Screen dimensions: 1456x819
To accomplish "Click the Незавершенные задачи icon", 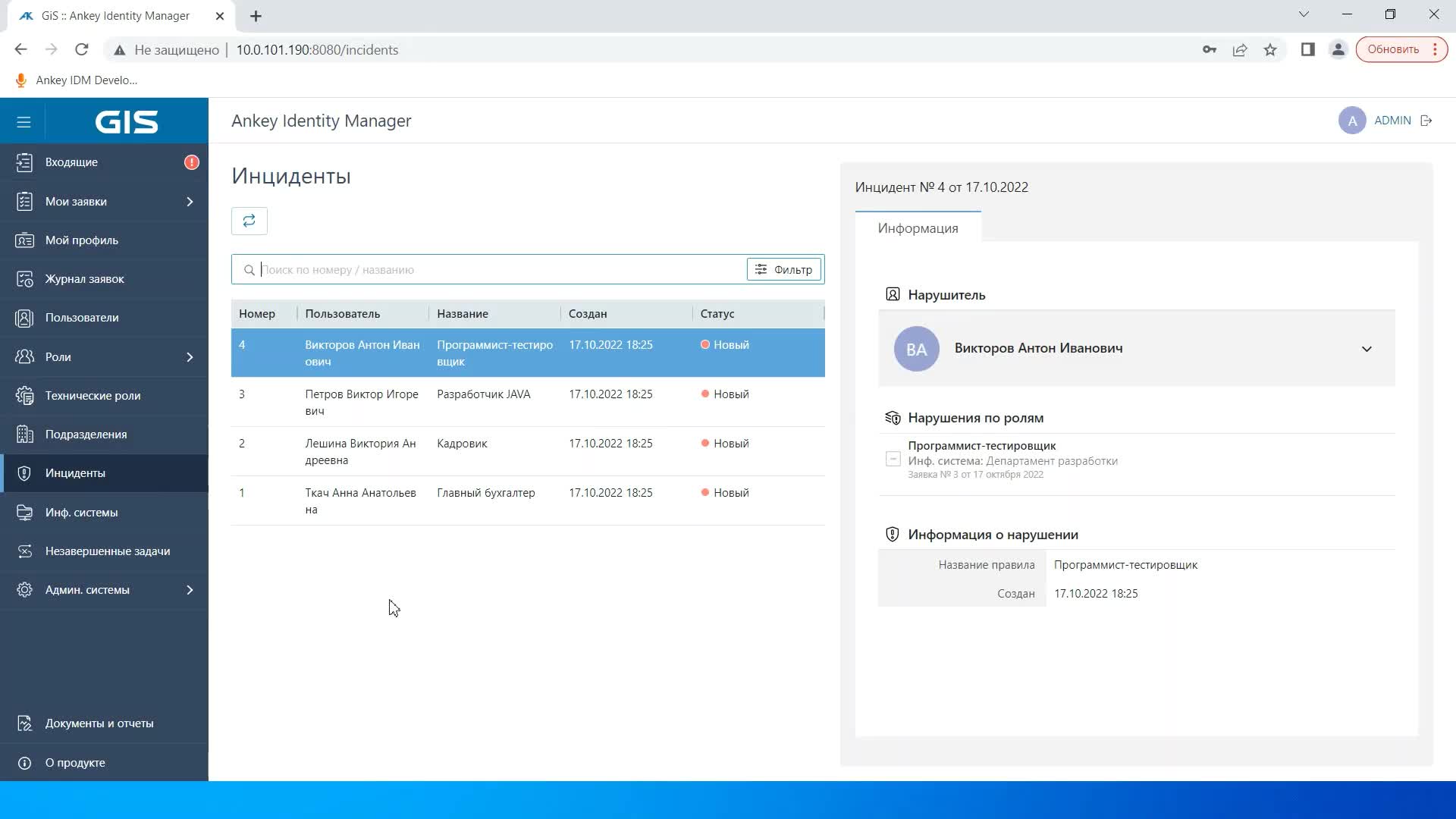I will (x=24, y=551).
